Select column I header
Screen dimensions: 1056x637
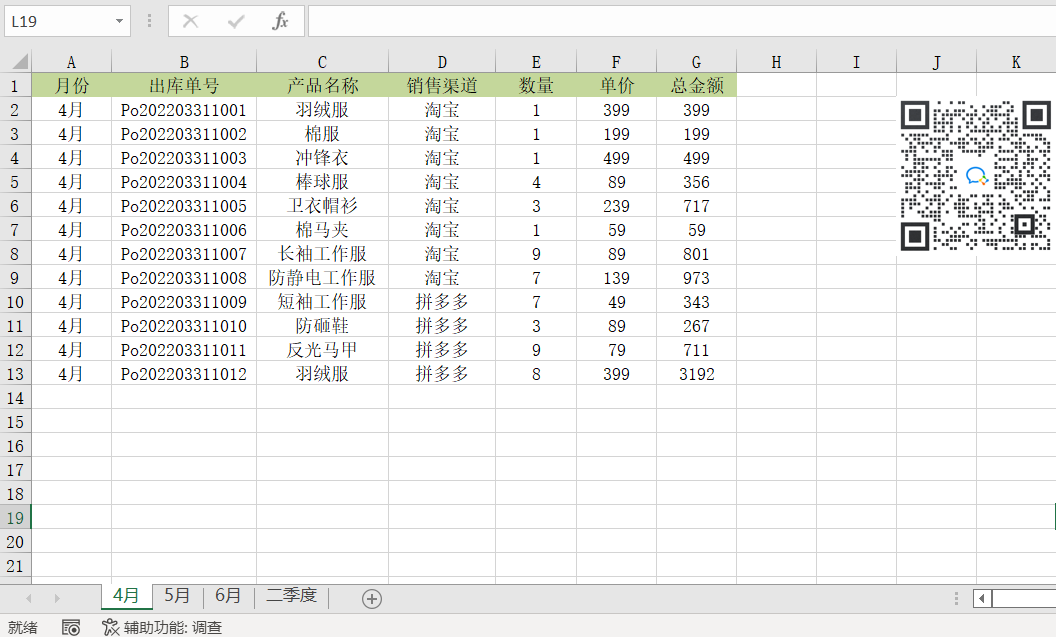857,62
